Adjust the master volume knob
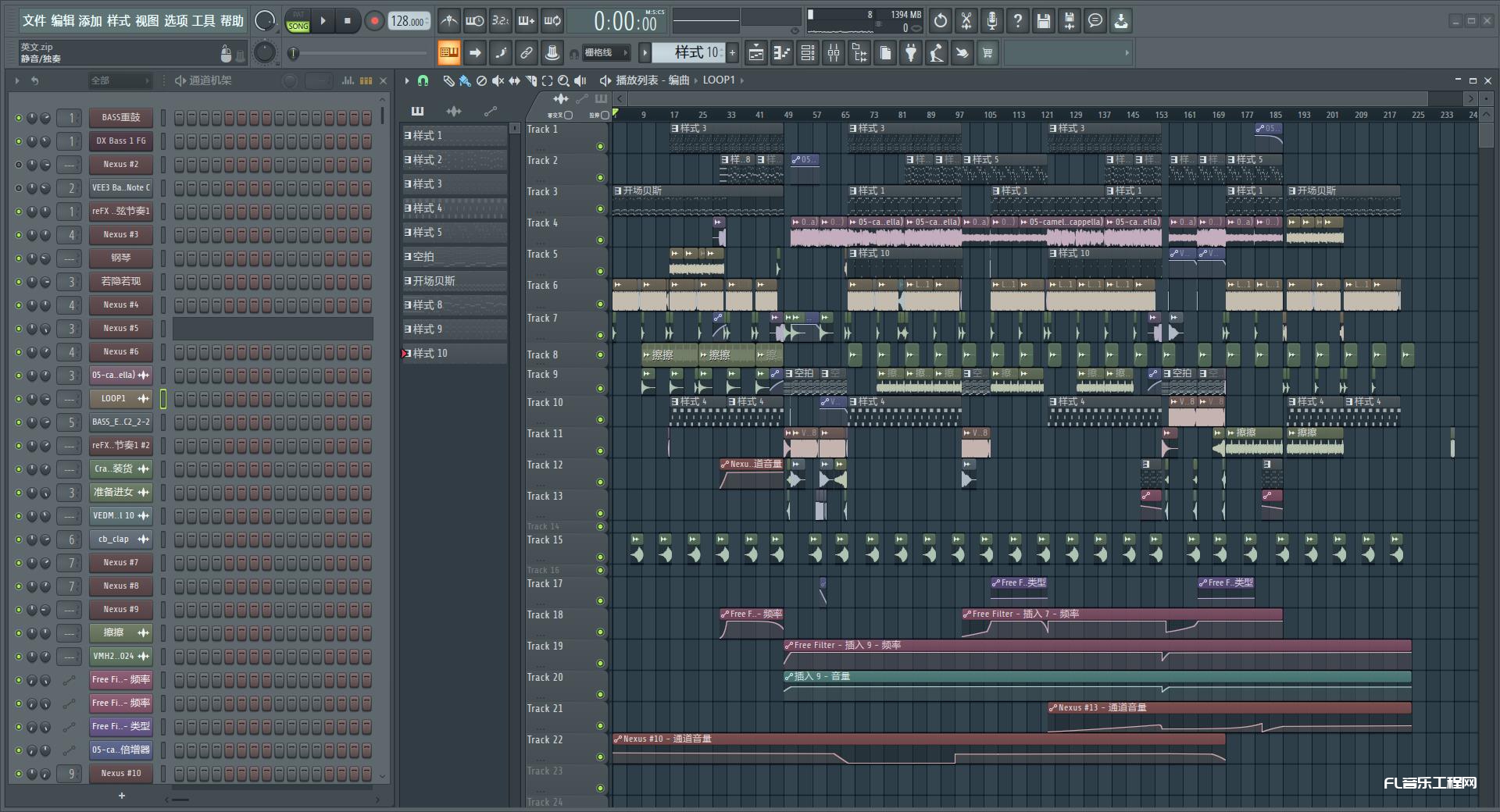This screenshot has width=1500, height=812. click(x=265, y=21)
